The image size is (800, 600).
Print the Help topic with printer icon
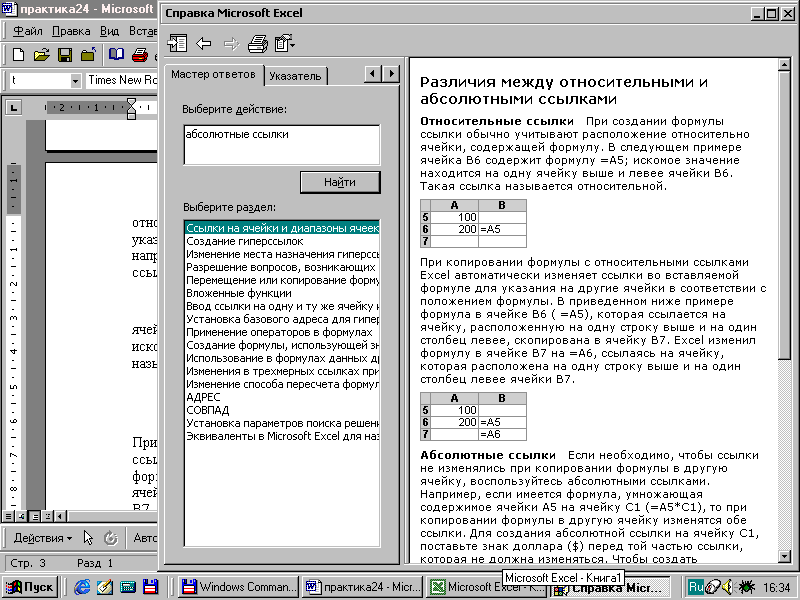[258, 44]
